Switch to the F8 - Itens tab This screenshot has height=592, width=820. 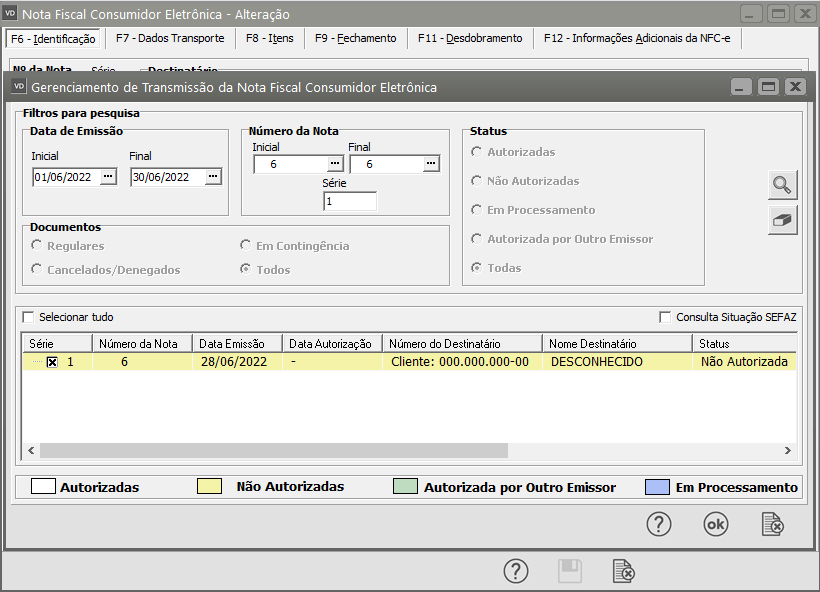269,38
